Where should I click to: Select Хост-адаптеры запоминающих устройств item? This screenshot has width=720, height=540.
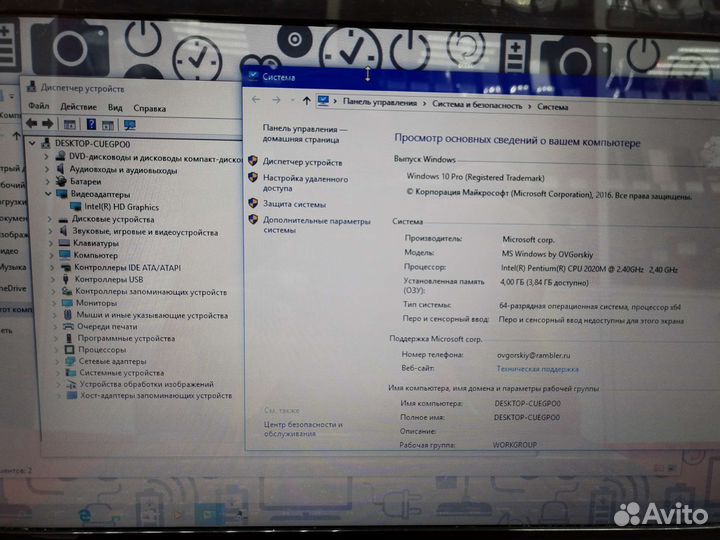pyautogui.click(x=156, y=395)
